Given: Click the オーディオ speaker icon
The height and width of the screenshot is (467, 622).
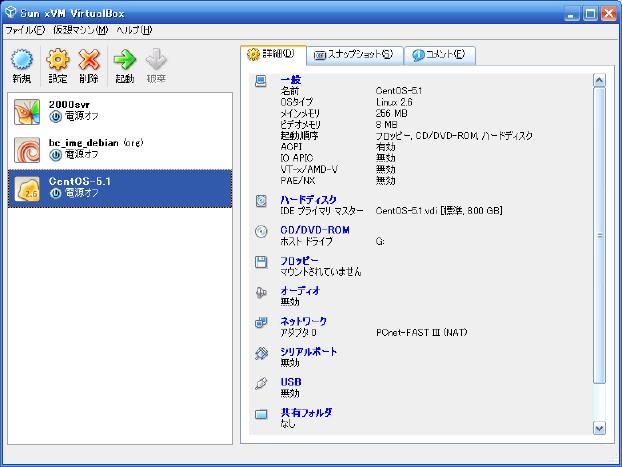Looking at the screenshot, I should (261, 292).
